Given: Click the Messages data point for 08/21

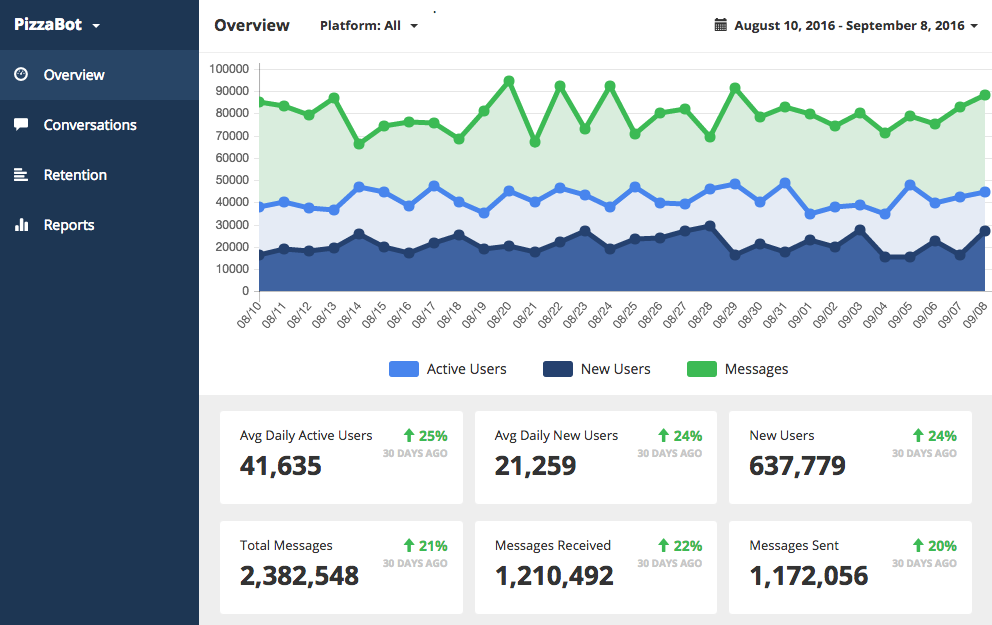Looking at the screenshot, I should tap(535, 142).
